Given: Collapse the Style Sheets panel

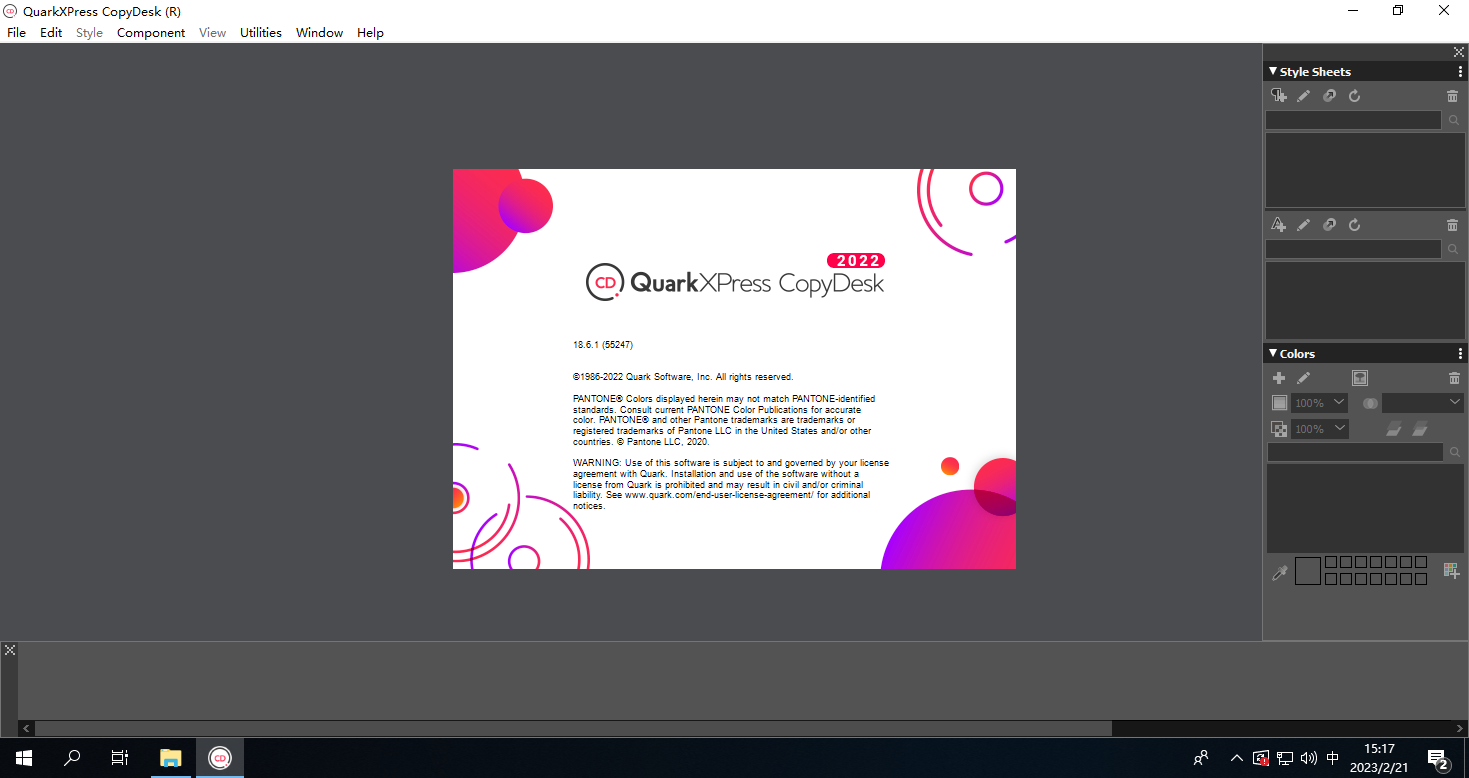Looking at the screenshot, I should [x=1272, y=72].
